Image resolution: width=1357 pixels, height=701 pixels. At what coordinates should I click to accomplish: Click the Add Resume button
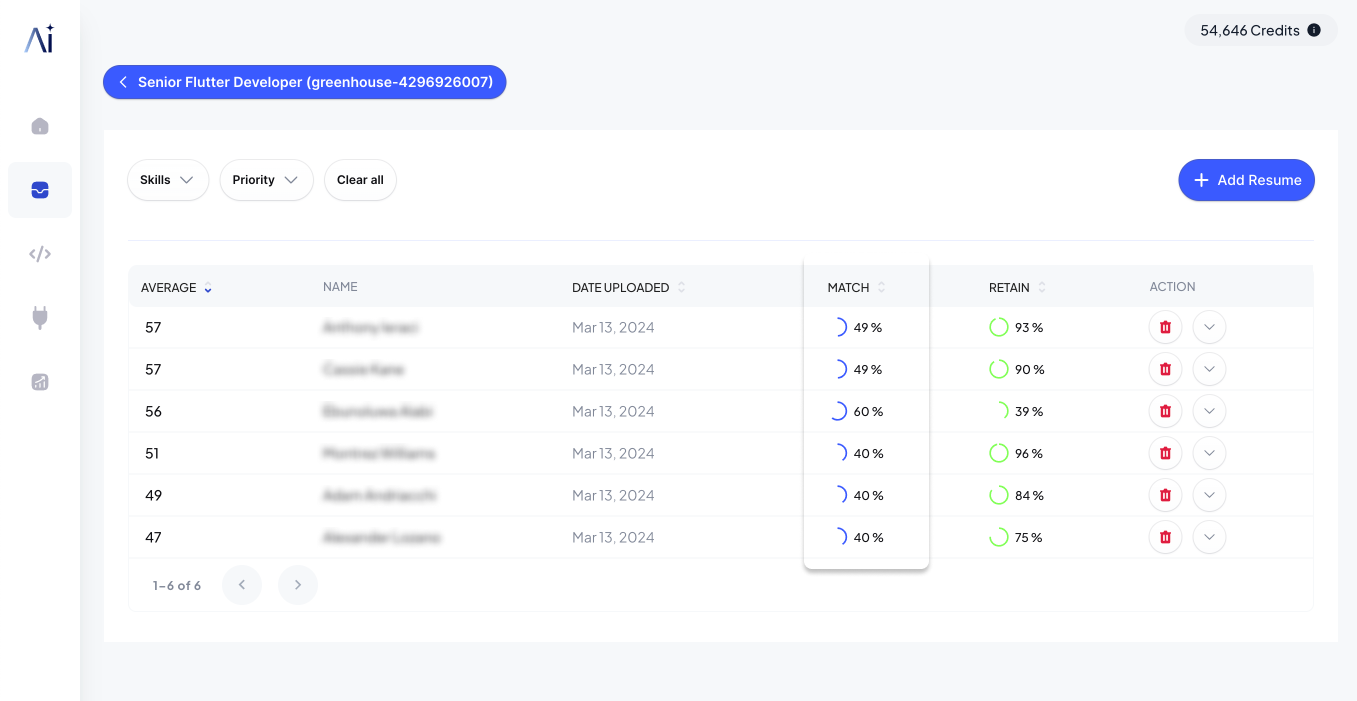(1246, 180)
